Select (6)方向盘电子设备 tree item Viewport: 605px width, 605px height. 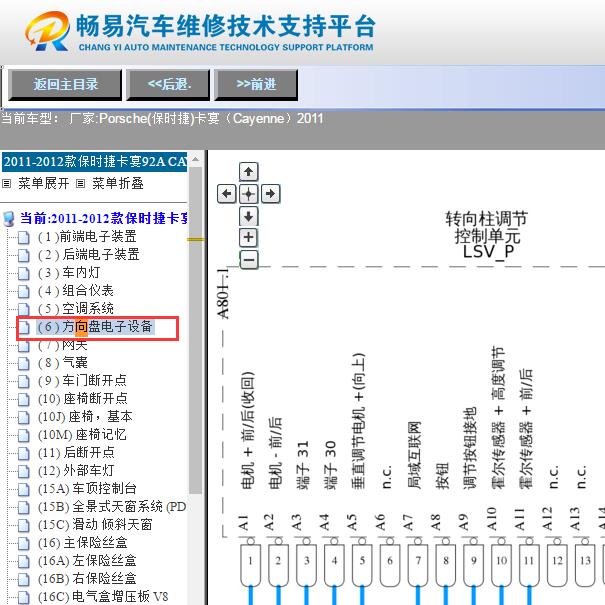click(x=95, y=327)
